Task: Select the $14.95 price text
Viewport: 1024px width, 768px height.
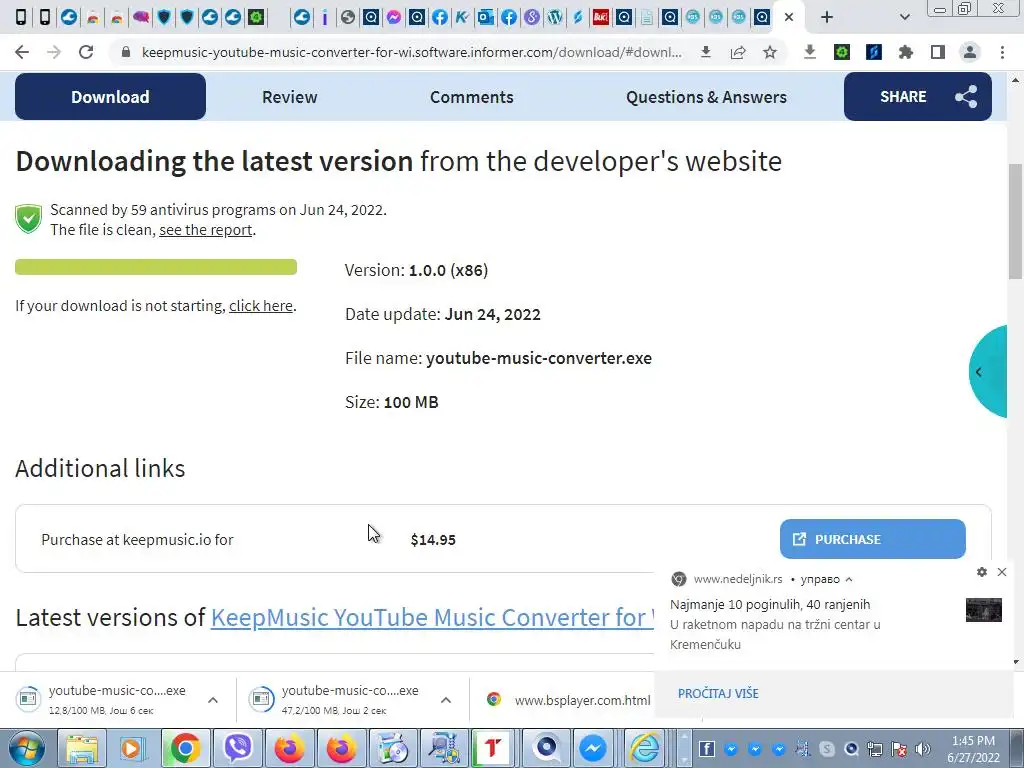Action: pyautogui.click(x=433, y=539)
